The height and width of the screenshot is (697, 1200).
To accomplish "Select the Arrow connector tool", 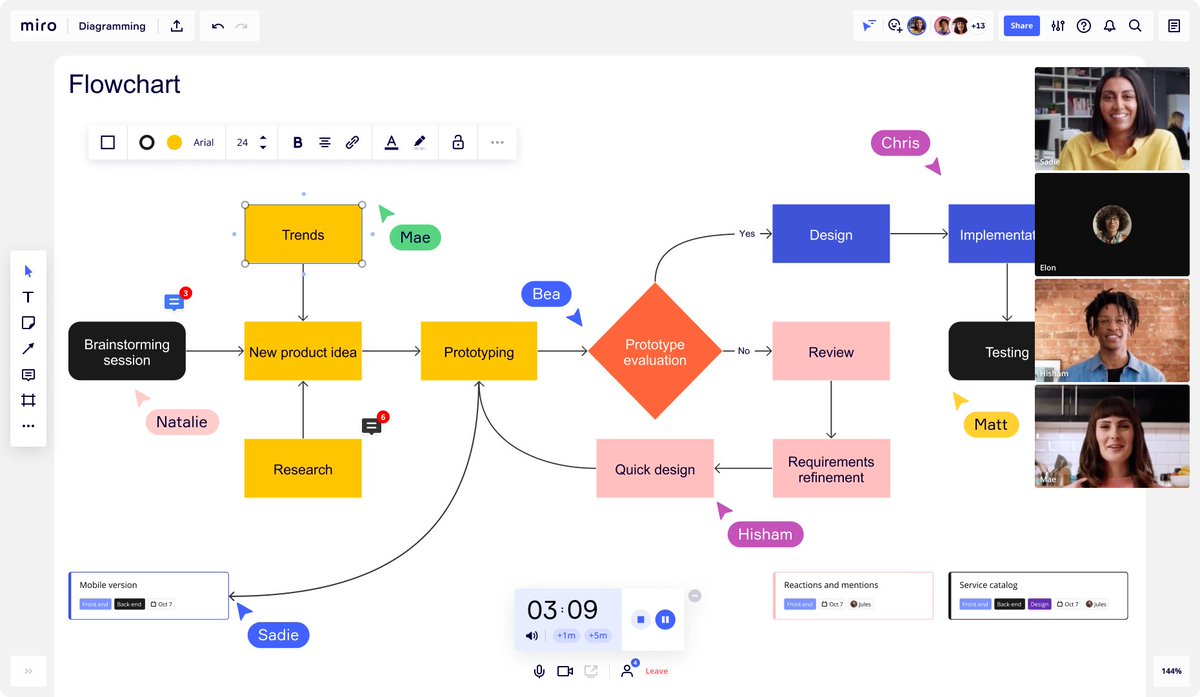I will (x=28, y=348).
